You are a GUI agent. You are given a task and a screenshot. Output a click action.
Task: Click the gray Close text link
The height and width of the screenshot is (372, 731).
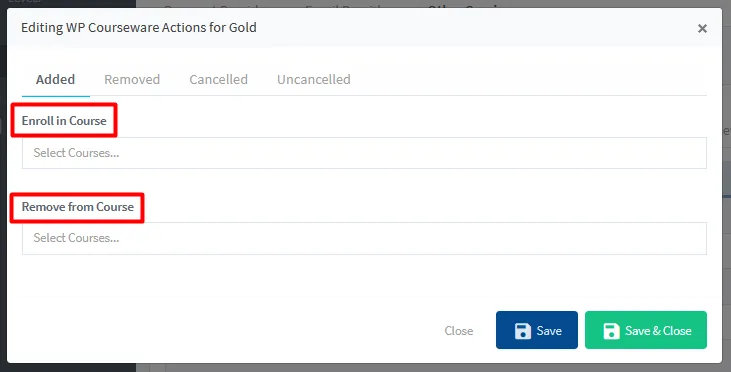click(x=459, y=331)
